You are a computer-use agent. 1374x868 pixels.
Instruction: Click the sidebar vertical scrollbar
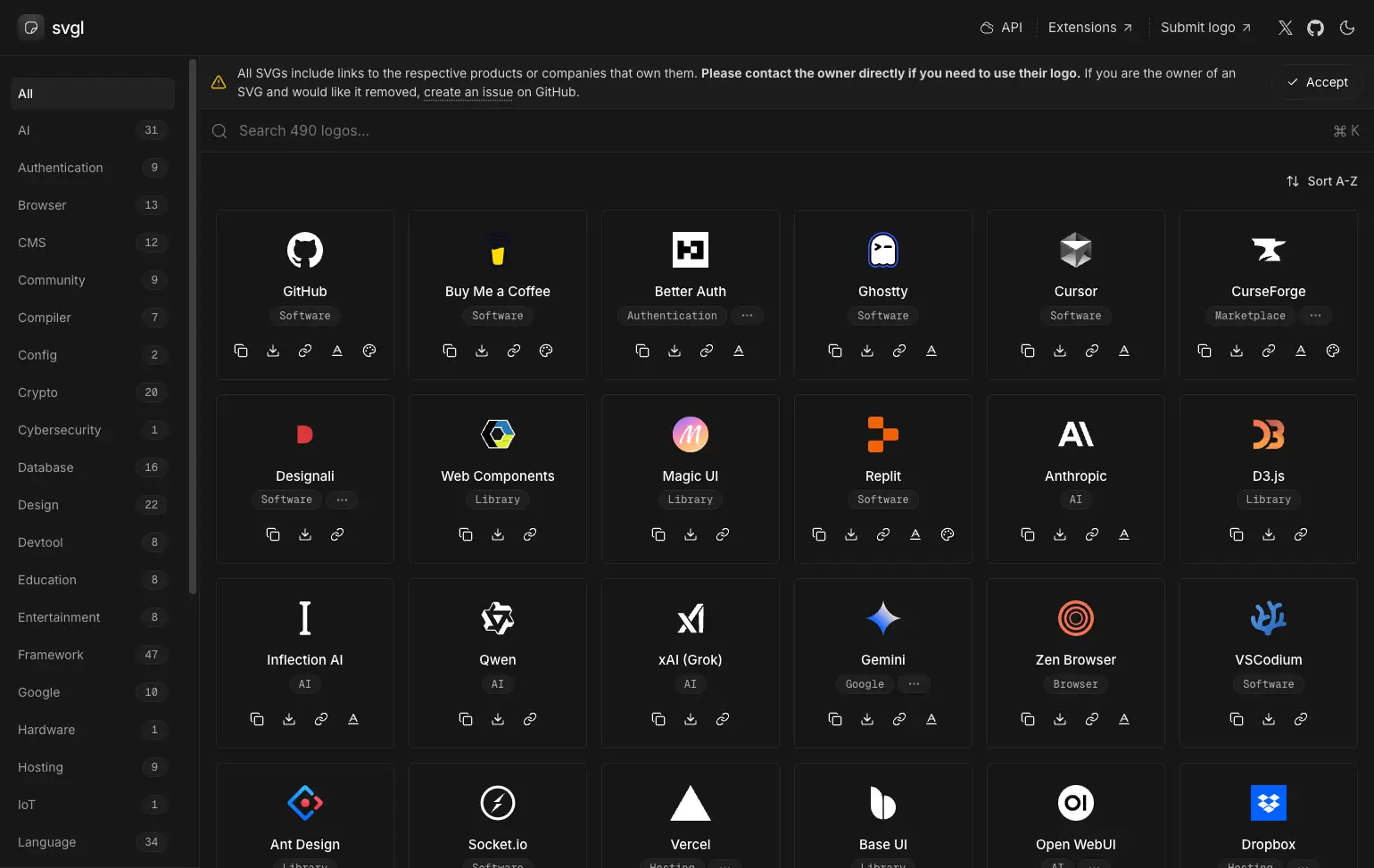(x=193, y=327)
